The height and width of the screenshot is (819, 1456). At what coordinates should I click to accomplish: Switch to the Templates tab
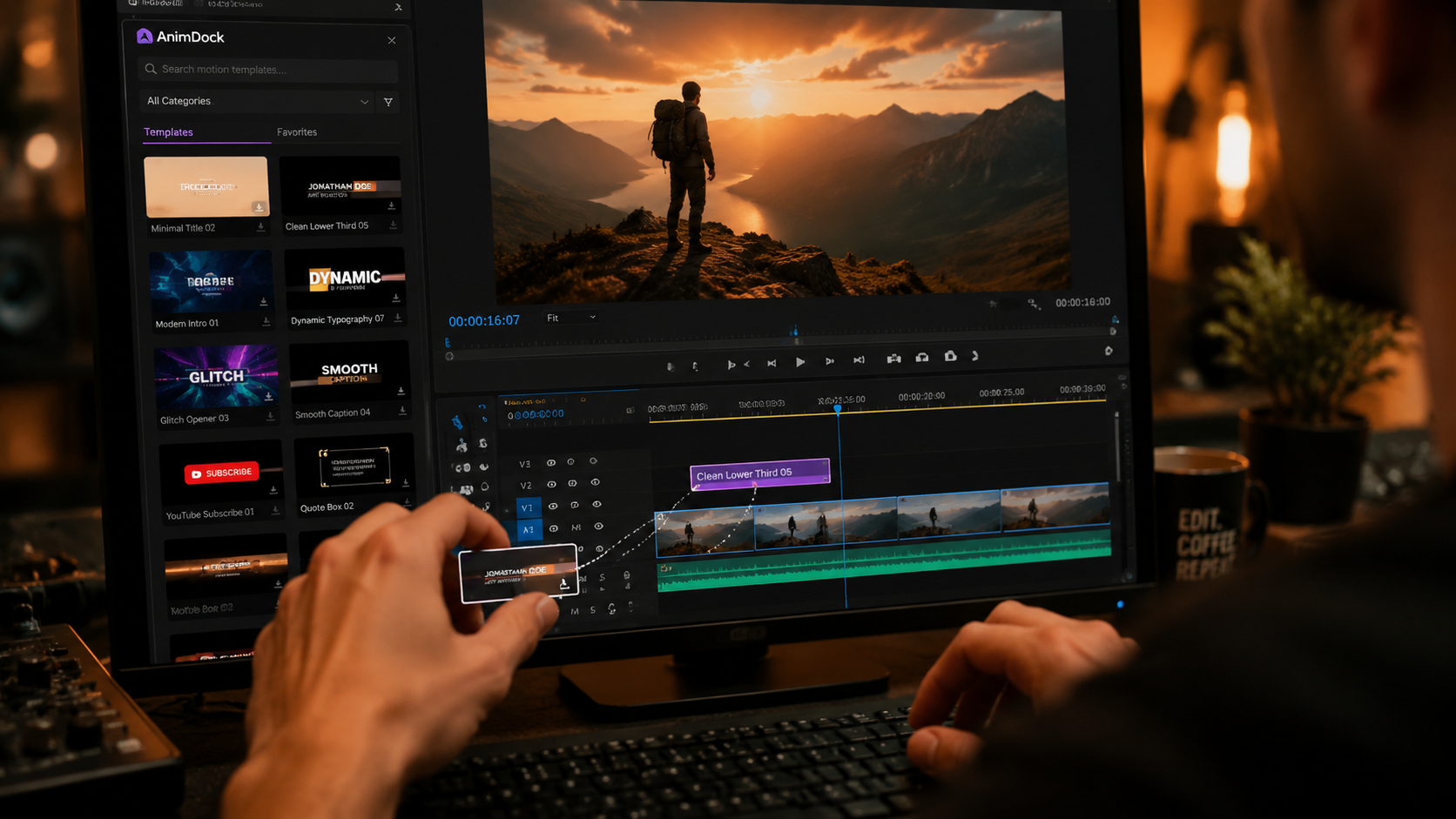168,132
